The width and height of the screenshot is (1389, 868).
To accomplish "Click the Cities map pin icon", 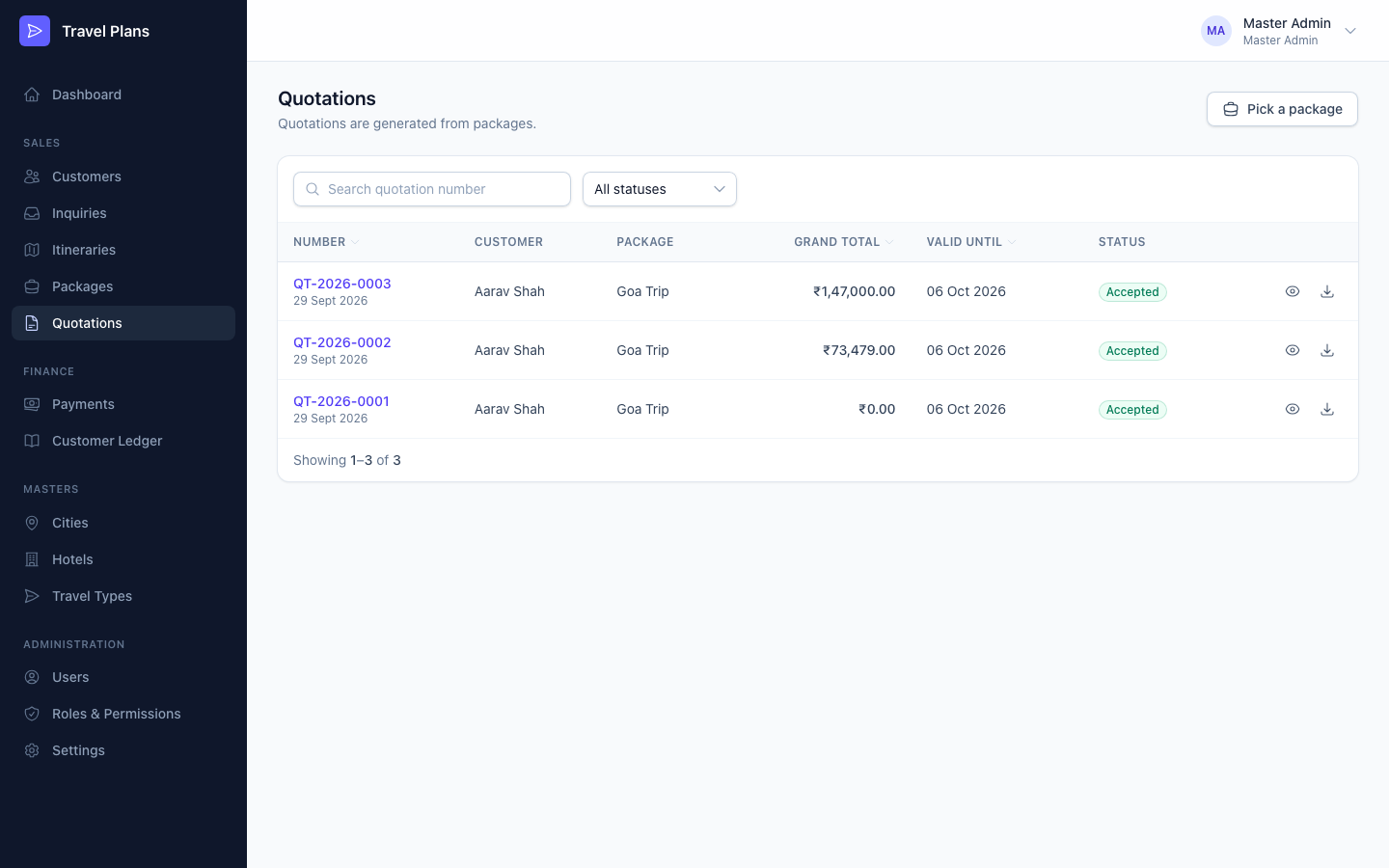I will (32, 523).
